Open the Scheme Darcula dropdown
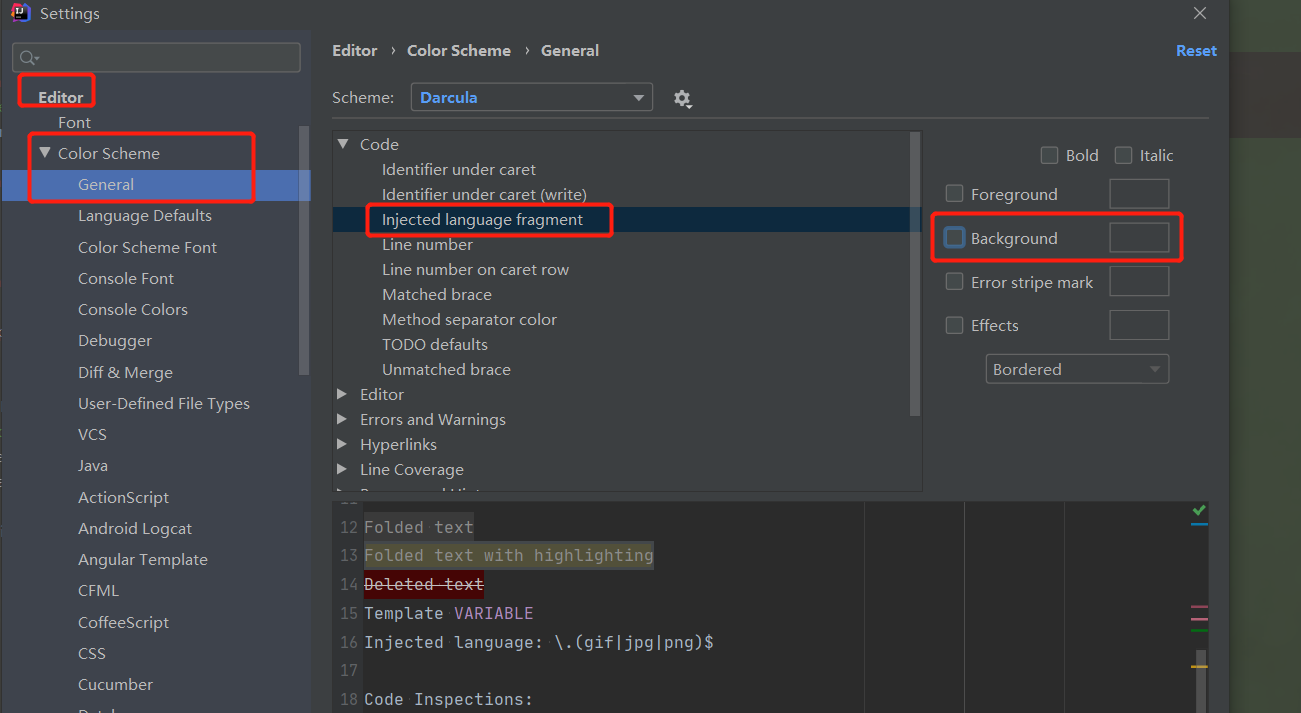 [x=532, y=97]
